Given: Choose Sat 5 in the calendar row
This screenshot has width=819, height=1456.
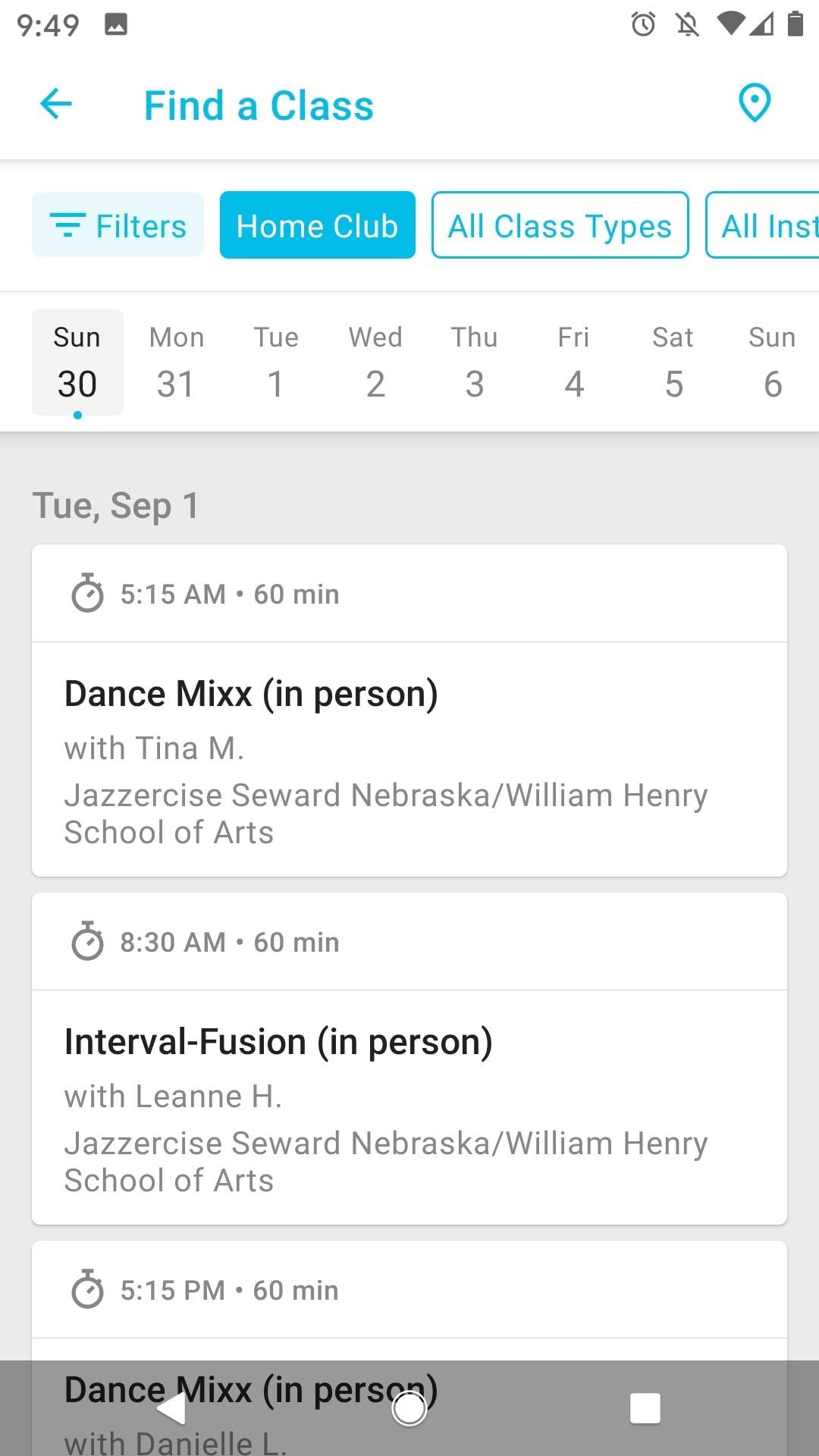Looking at the screenshot, I should coord(673,362).
